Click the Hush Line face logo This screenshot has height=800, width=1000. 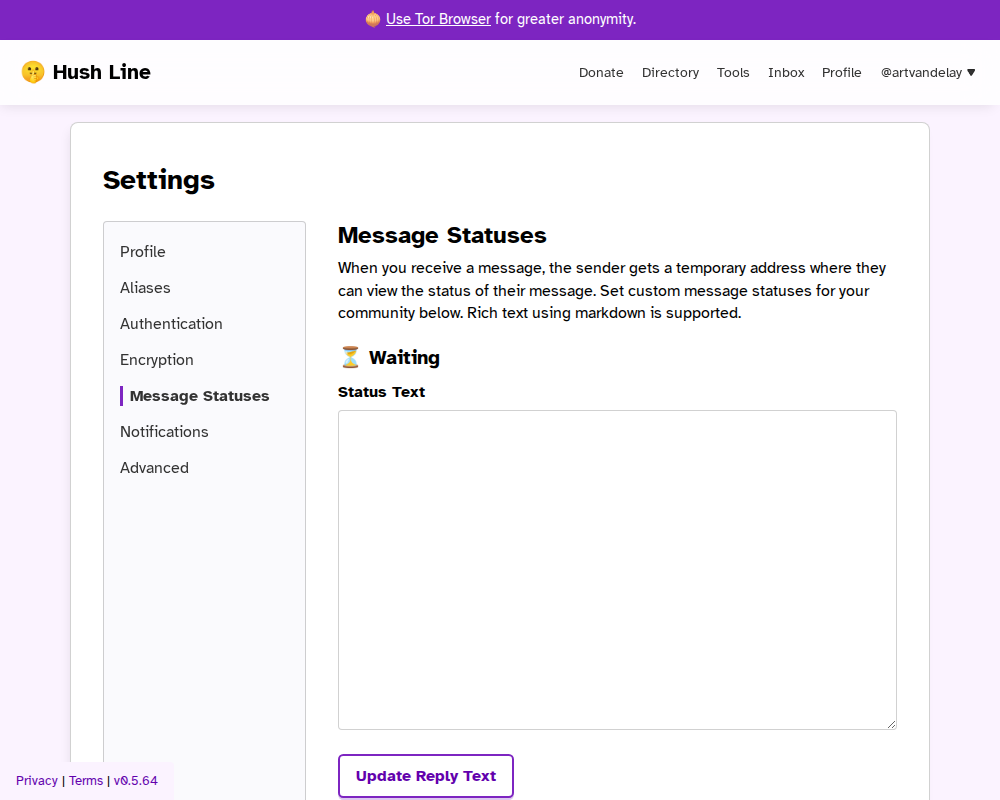click(34, 71)
